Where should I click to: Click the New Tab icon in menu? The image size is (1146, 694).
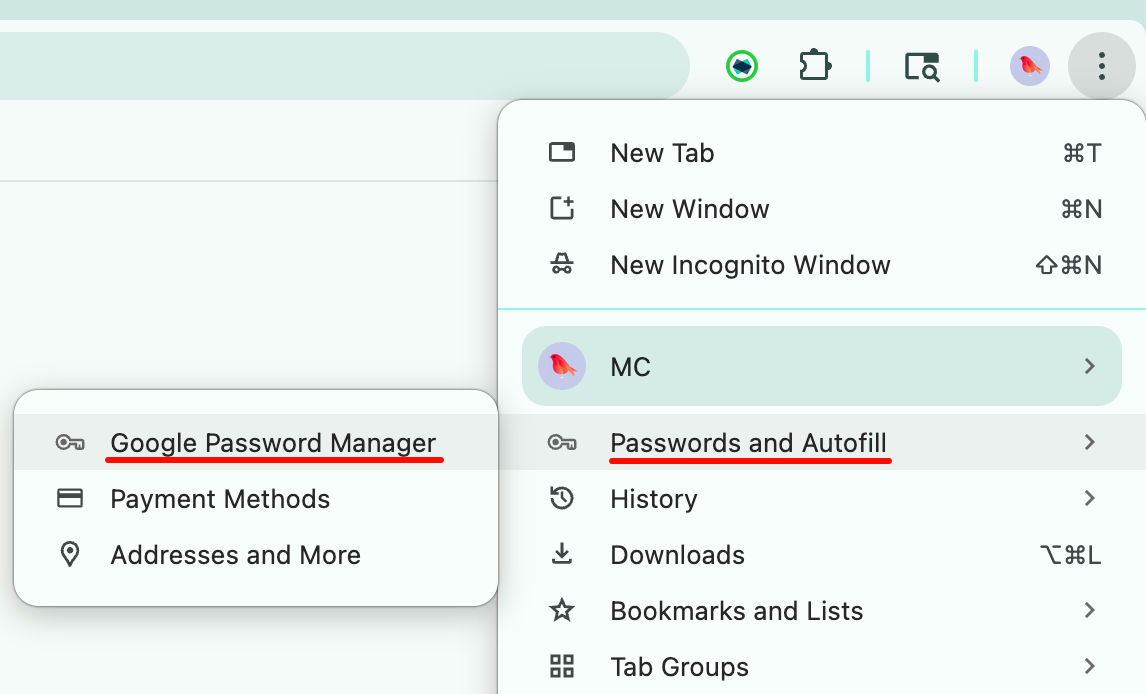point(561,153)
